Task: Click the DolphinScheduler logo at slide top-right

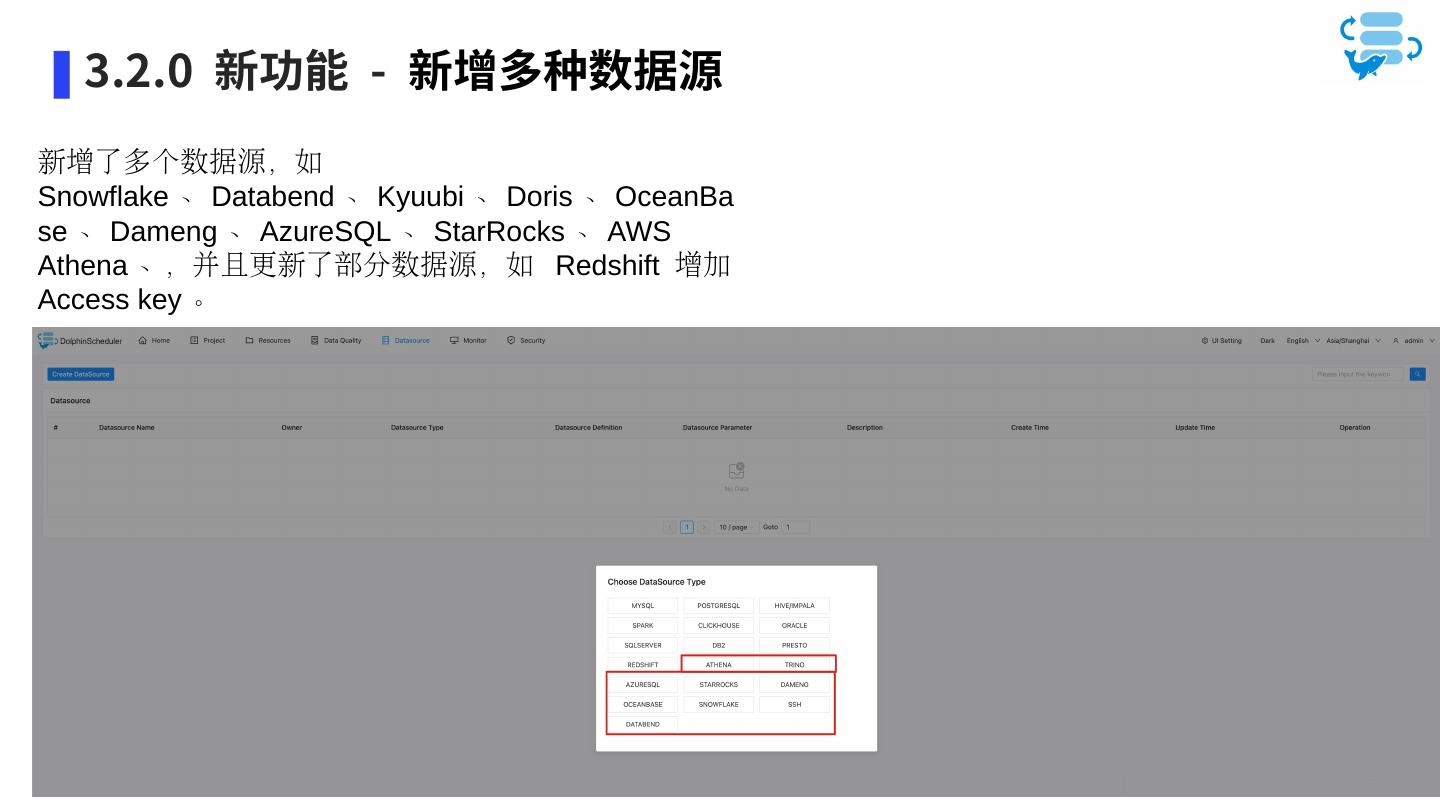Action: [1381, 45]
